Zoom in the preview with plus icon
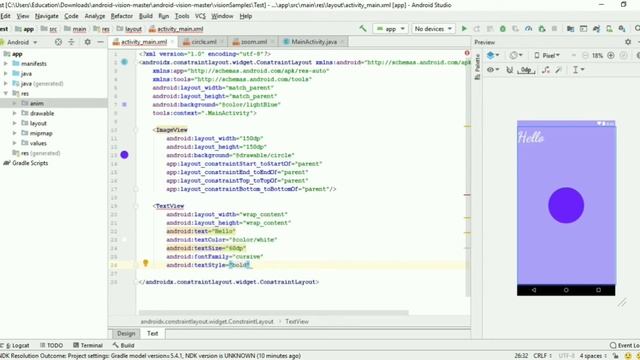640x360 pixels. pos(611,56)
